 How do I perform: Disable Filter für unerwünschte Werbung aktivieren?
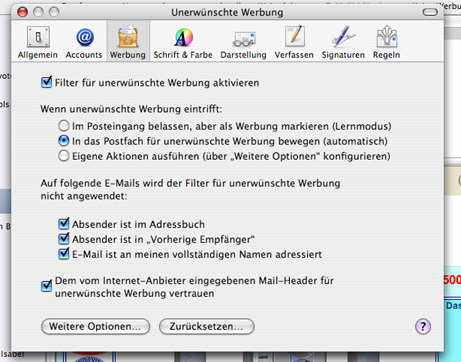(46, 82)
